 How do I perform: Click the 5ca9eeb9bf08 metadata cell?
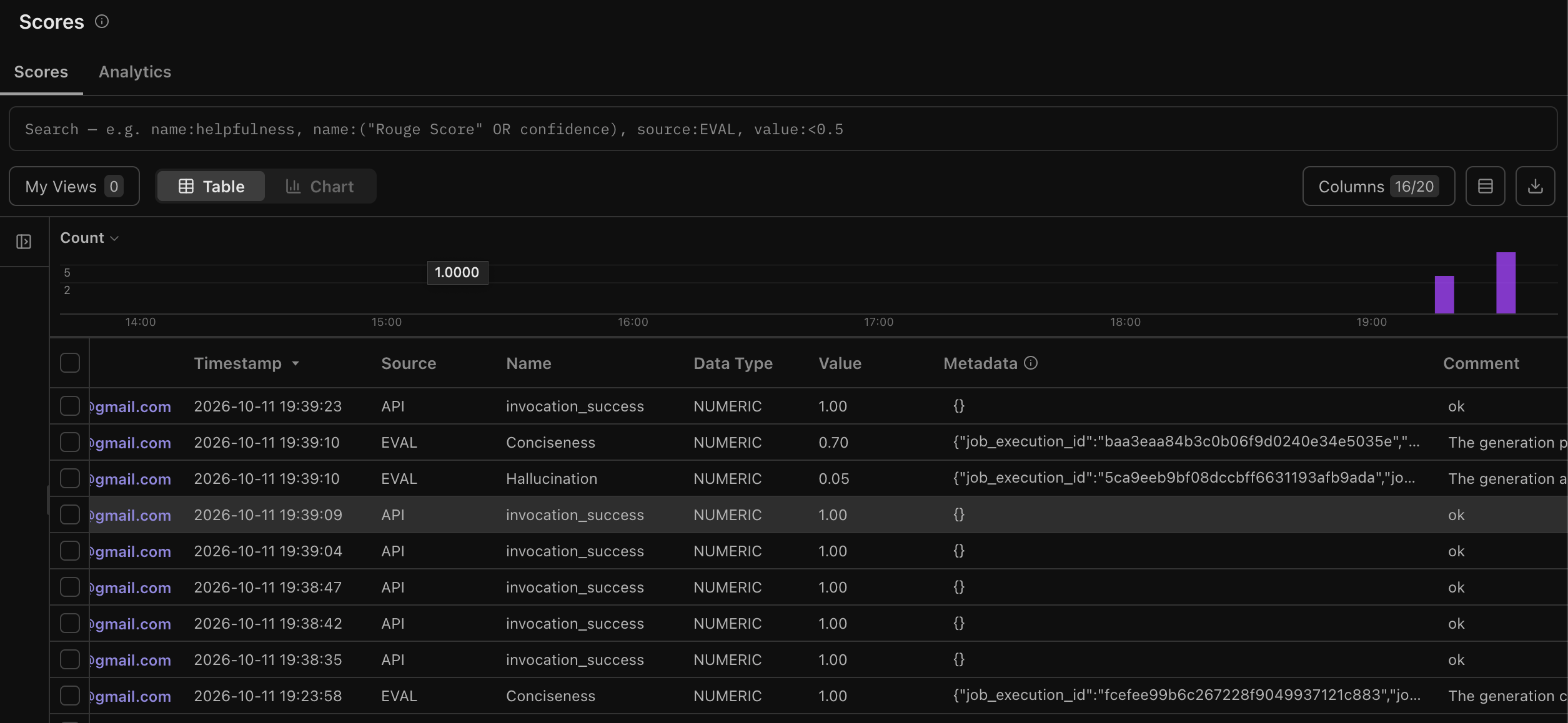point(1184,477)
